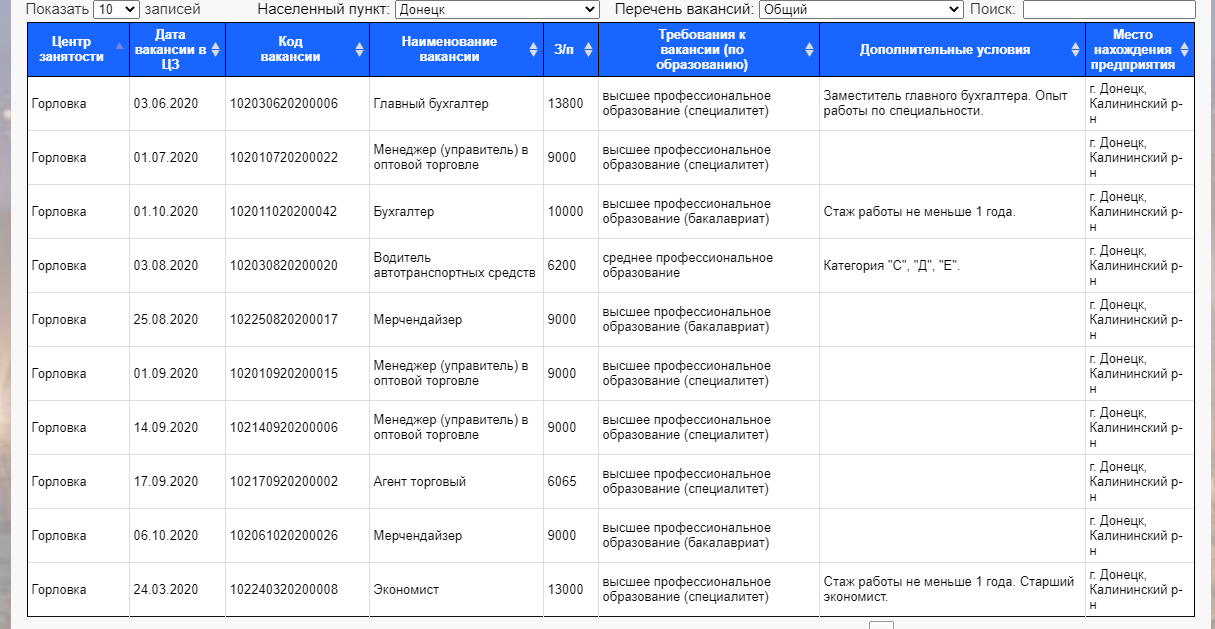
Task: Toggle sort icon for Наименование вакансии
Action: [534, 49]
